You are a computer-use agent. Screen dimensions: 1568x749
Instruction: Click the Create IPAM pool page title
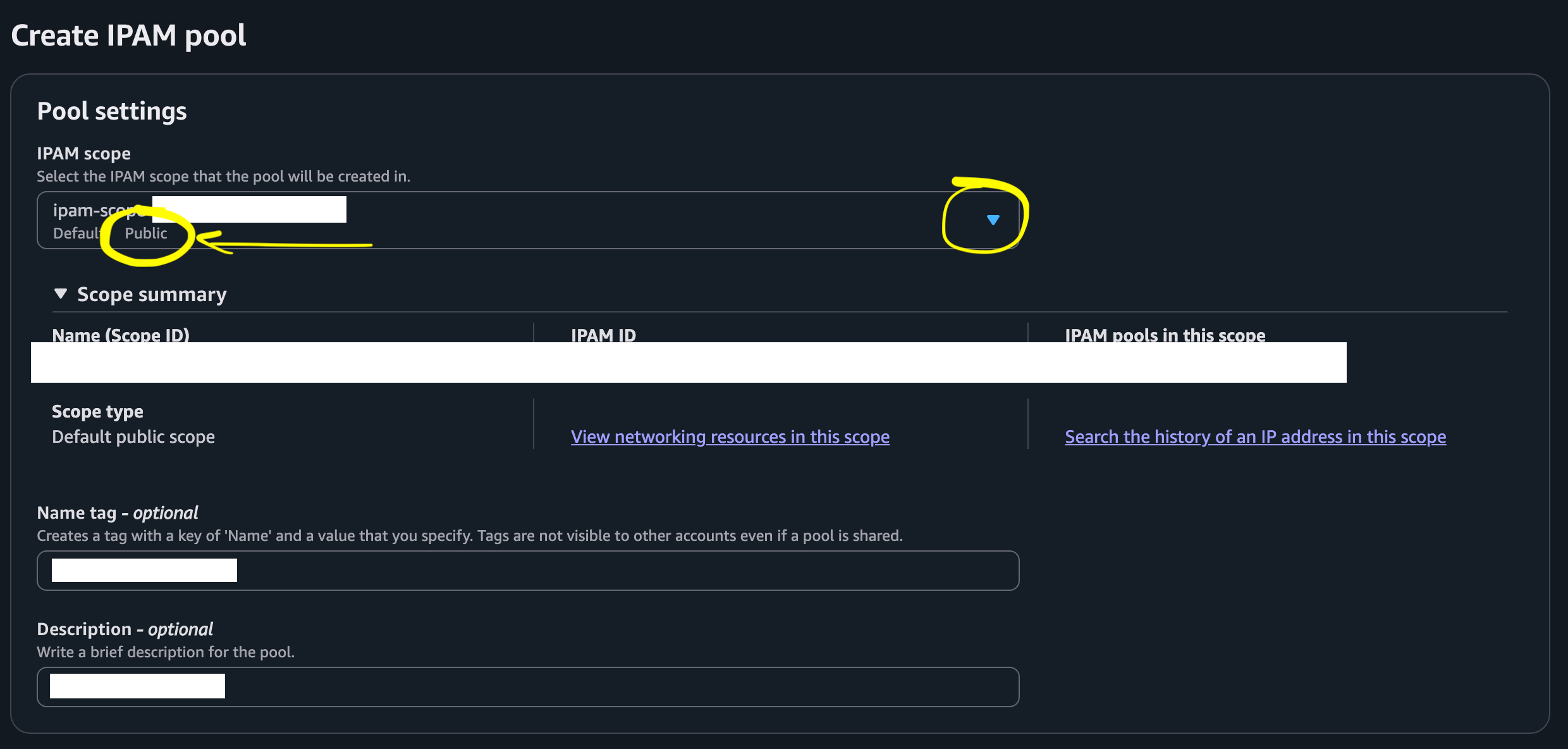(x=128, y=36)
